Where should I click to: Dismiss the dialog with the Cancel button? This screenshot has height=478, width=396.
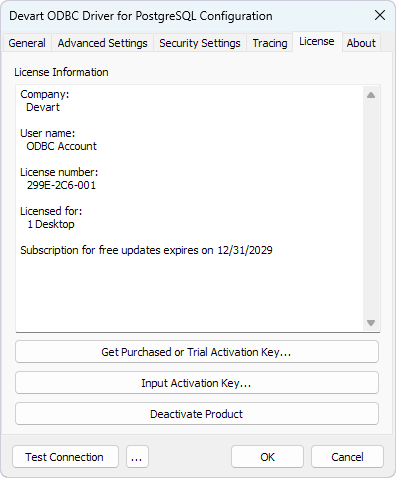click(x=347, y=457)
